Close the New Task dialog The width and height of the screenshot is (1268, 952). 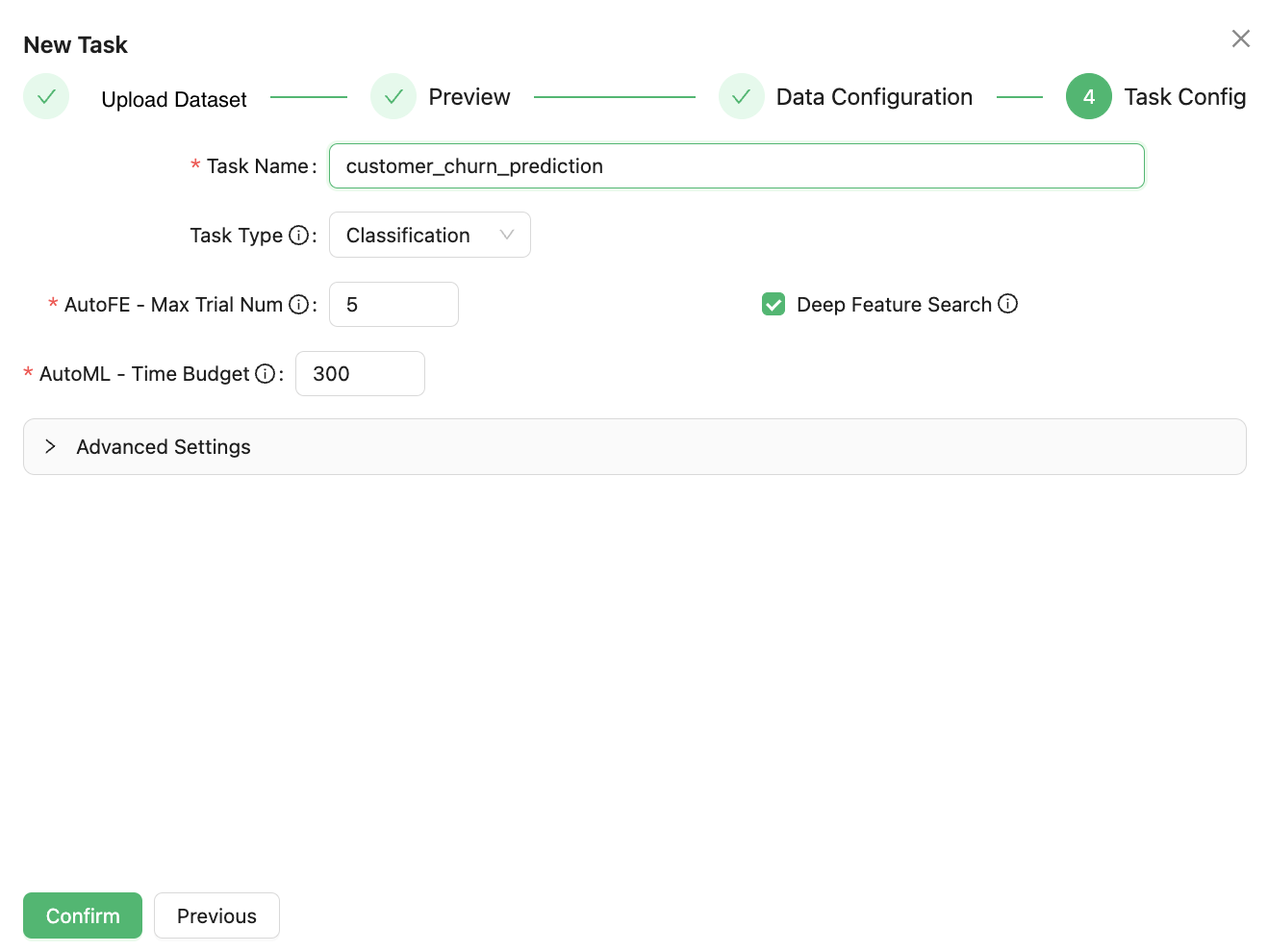[1240, 38]
